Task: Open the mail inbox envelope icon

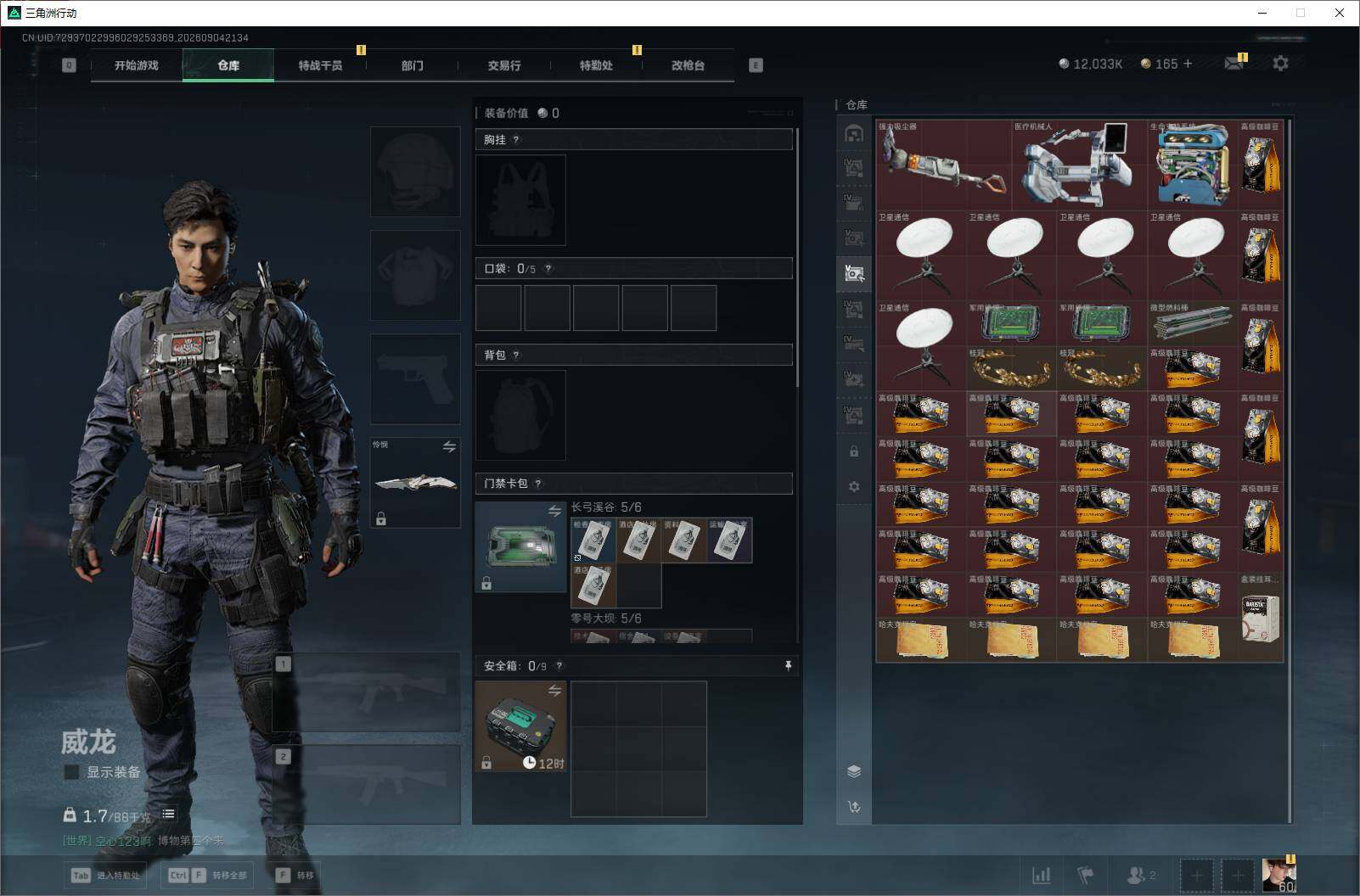Action: tap(1234, 64)
